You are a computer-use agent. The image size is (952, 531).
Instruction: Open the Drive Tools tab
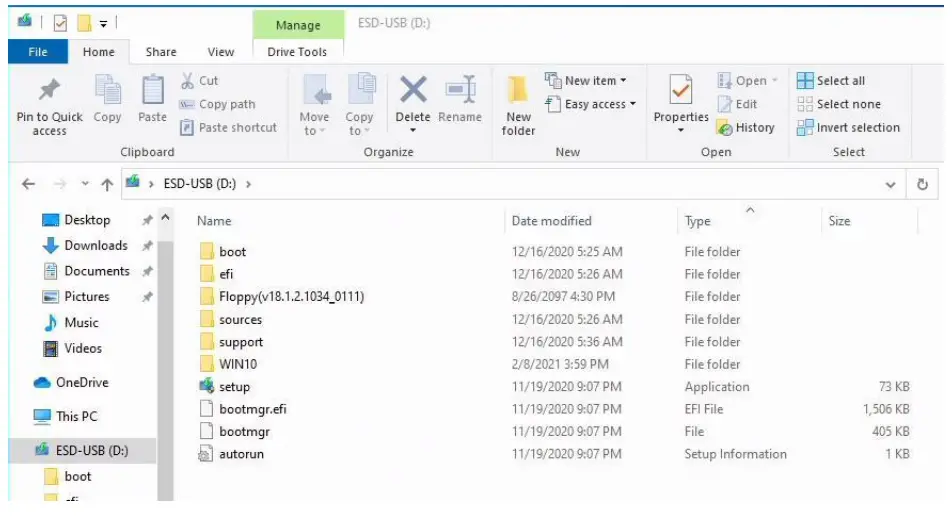click(297, 52)
